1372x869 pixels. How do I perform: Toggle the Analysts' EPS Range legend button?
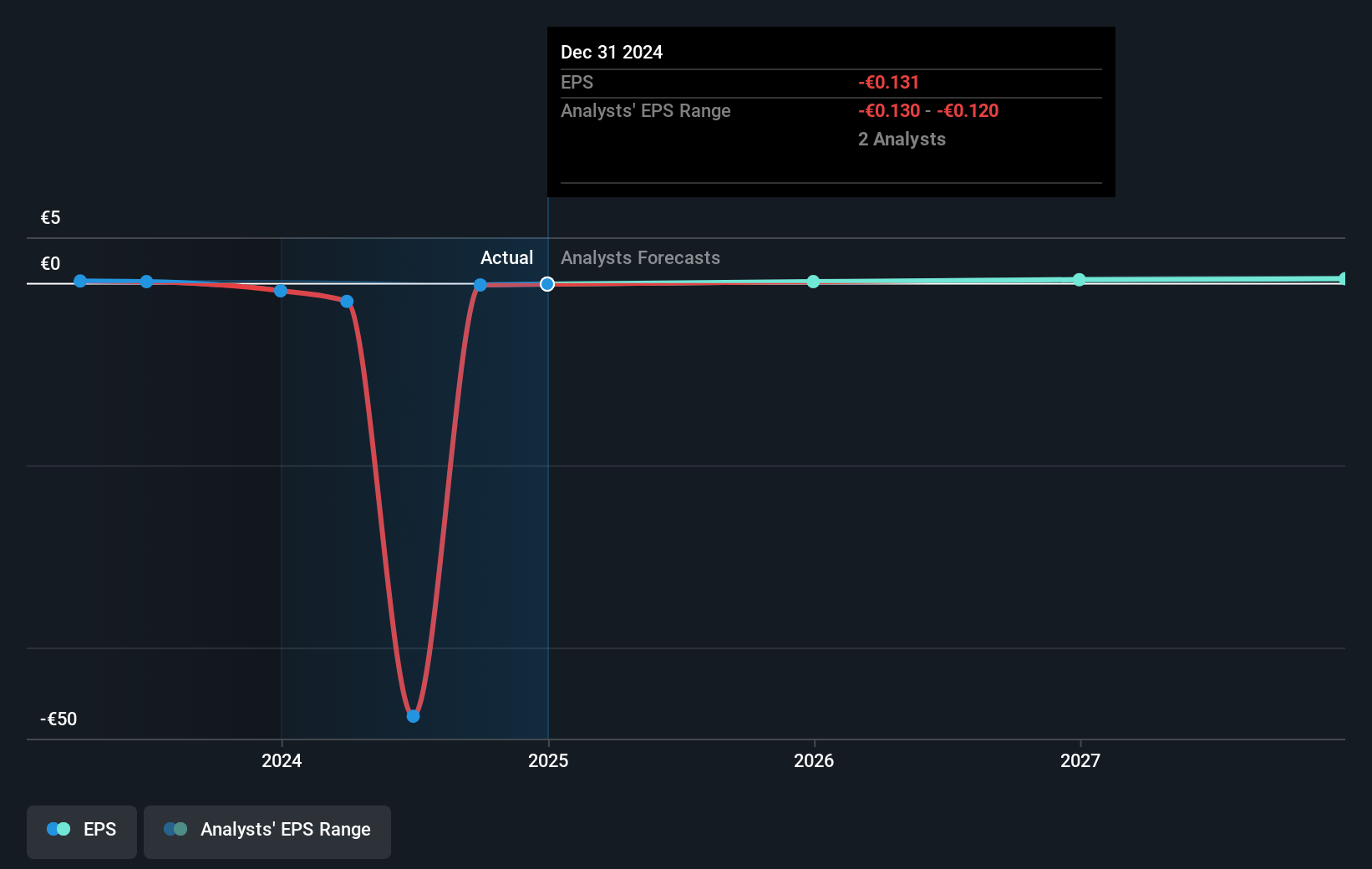point(267,831)
